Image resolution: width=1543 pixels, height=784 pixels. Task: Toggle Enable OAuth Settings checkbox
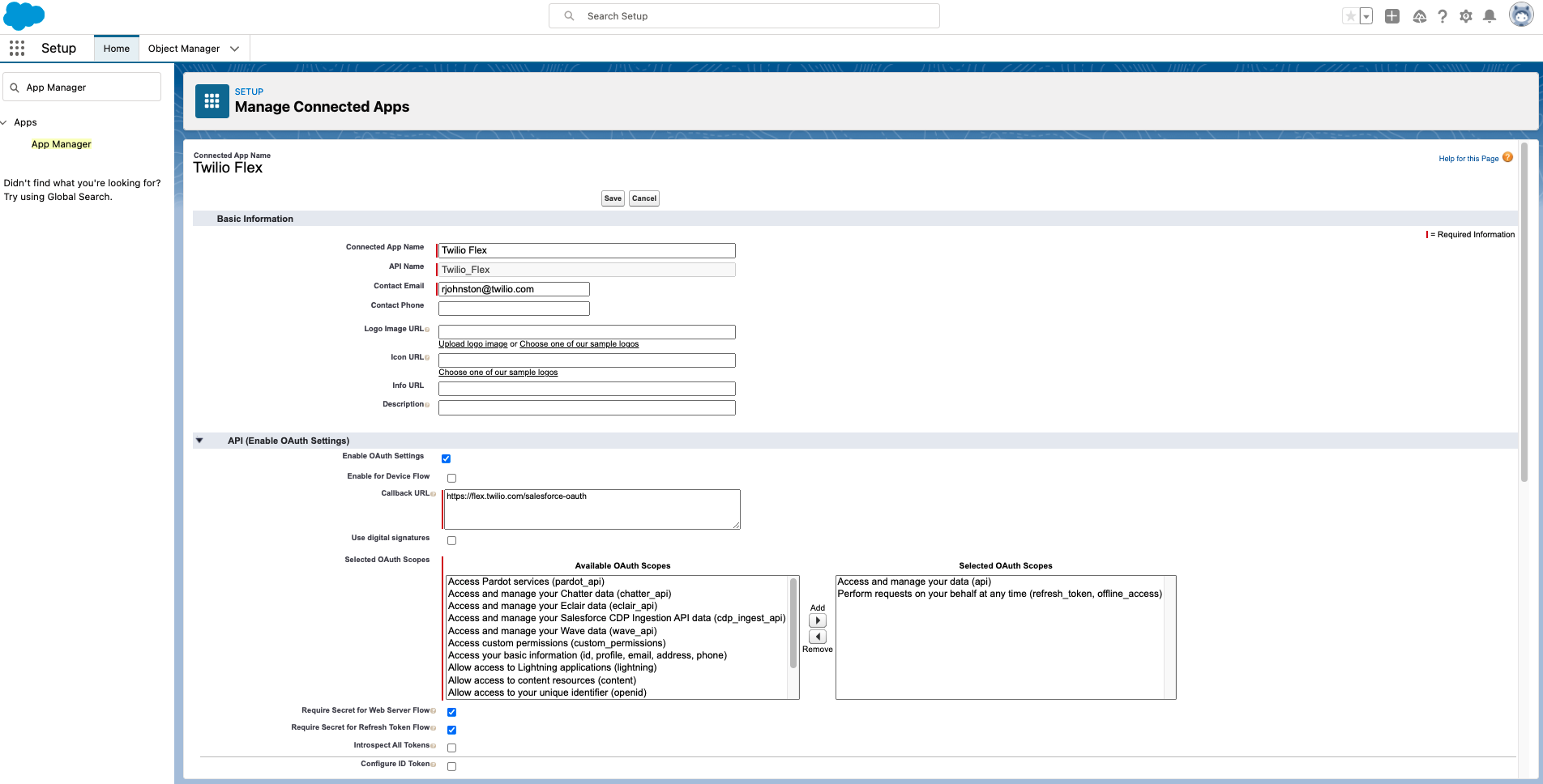click(446, 459)
